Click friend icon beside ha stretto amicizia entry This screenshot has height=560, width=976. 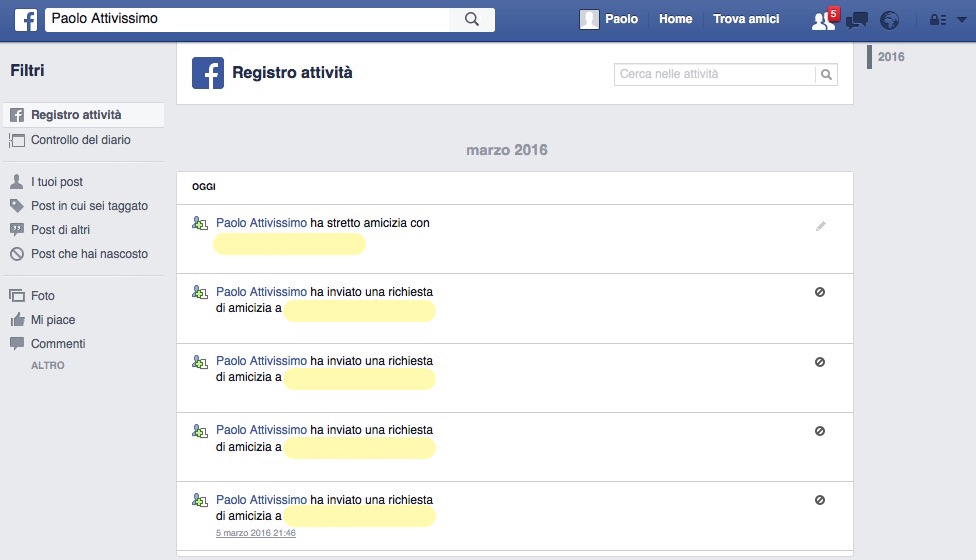click(200, 223)
